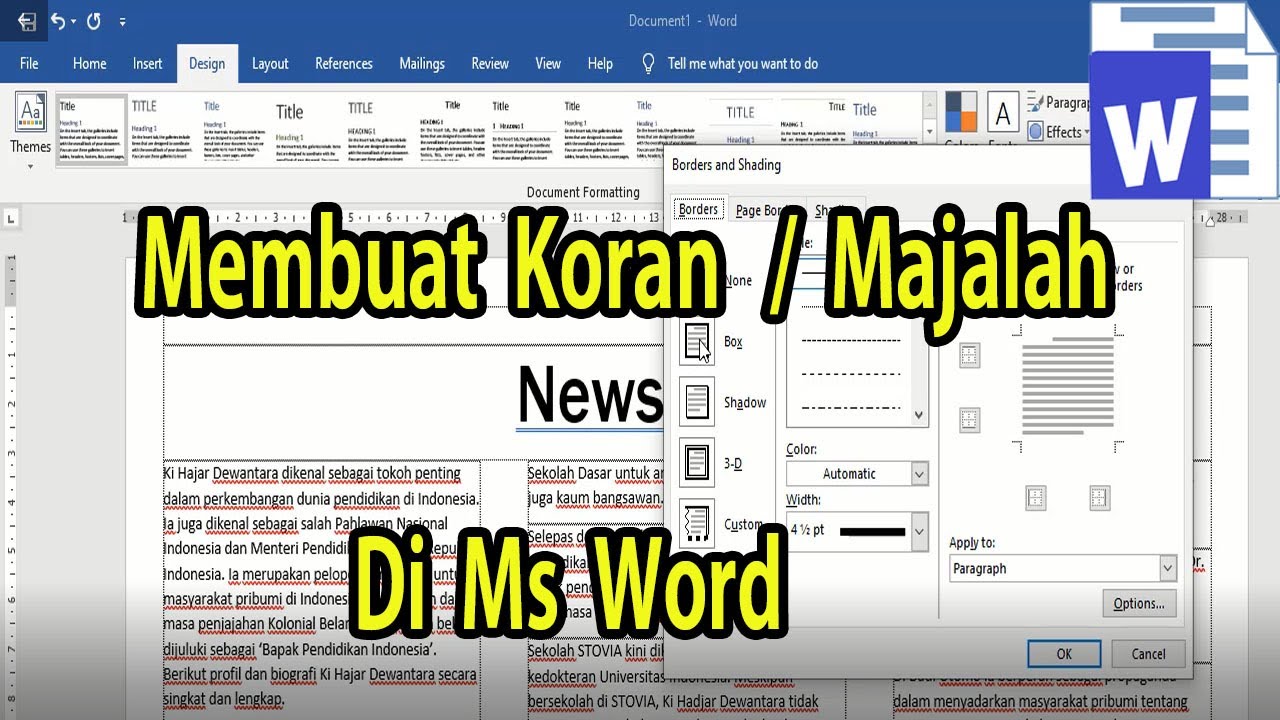Choose the Box border setting icon

(x=697, y=342)
